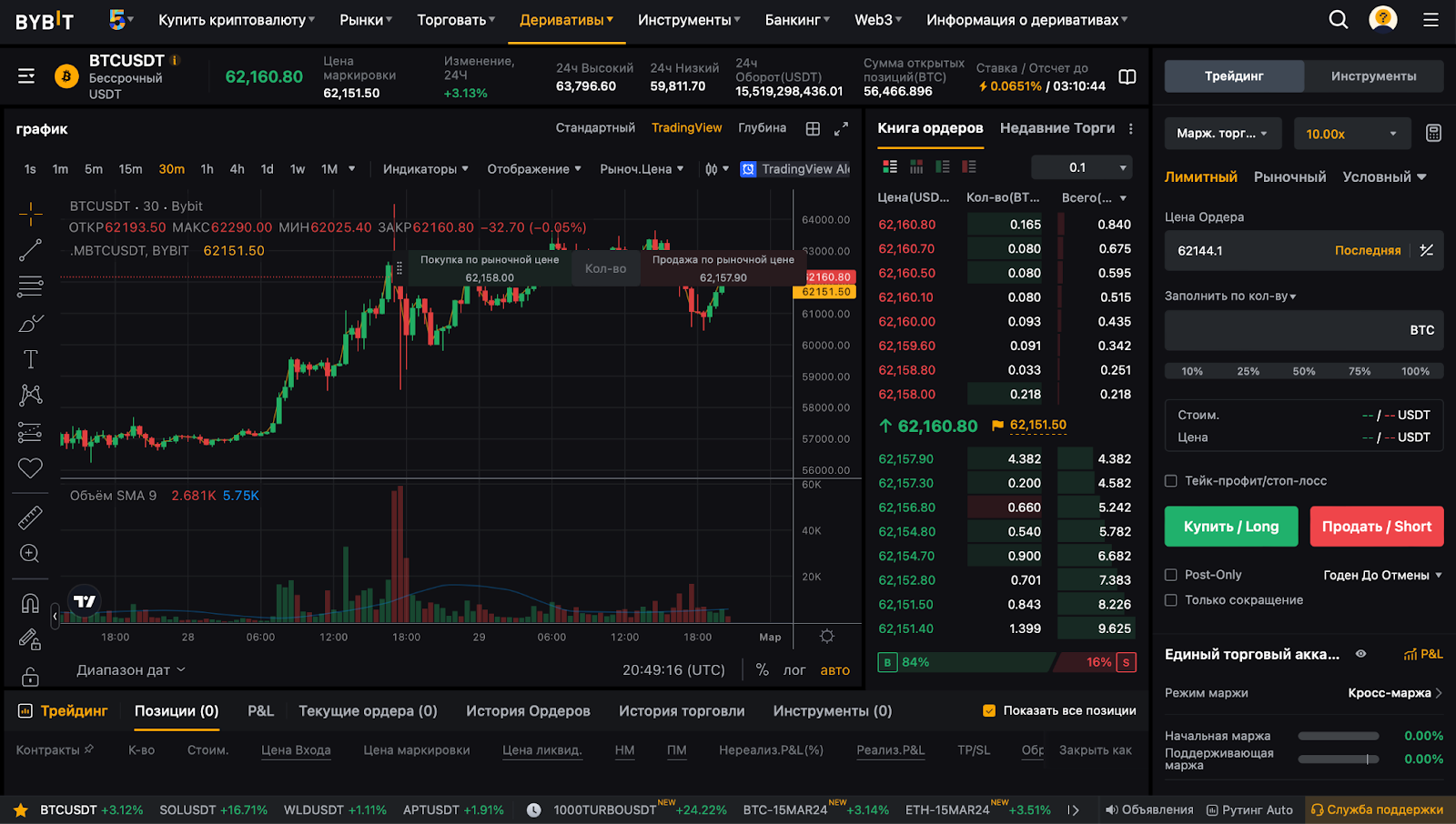Select 50% on the order quantity slider
The height and width of the screenshot is (824, 1456).
pos(1304,371)
